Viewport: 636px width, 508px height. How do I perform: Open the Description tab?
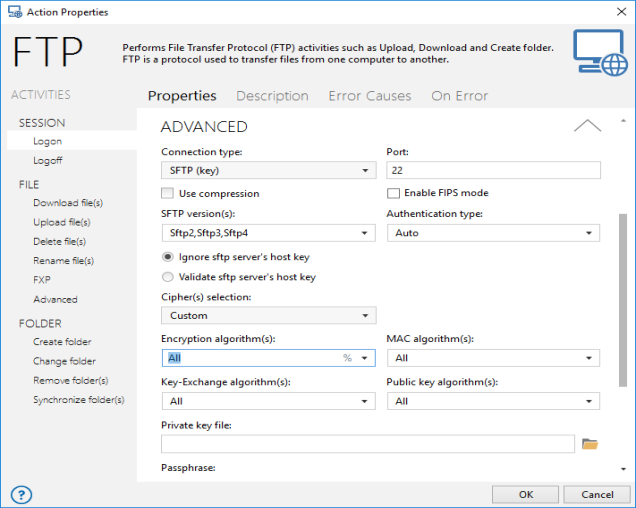coord(272,96)
